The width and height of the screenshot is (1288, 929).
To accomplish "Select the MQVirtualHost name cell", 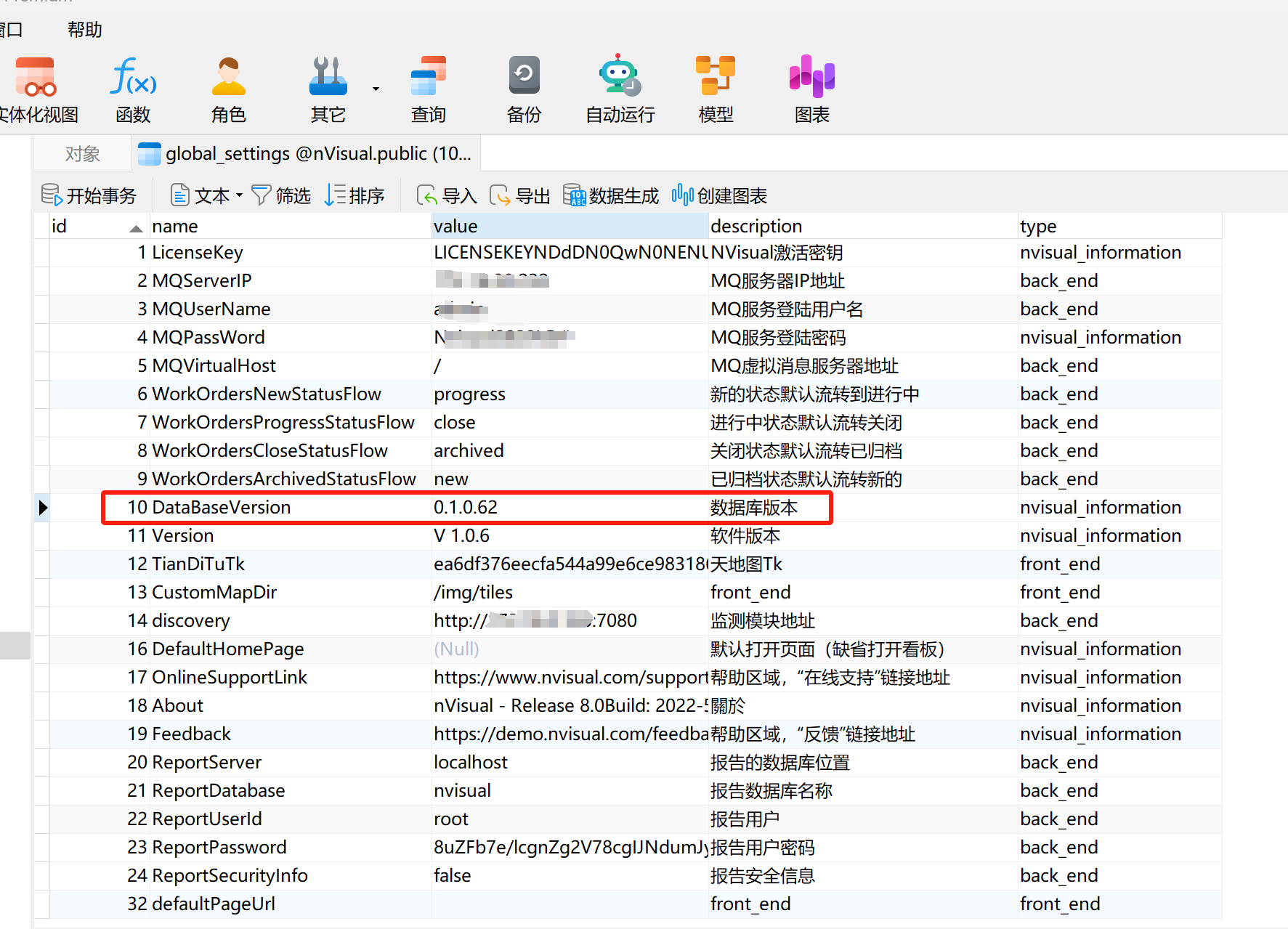I will coord(291,366).
